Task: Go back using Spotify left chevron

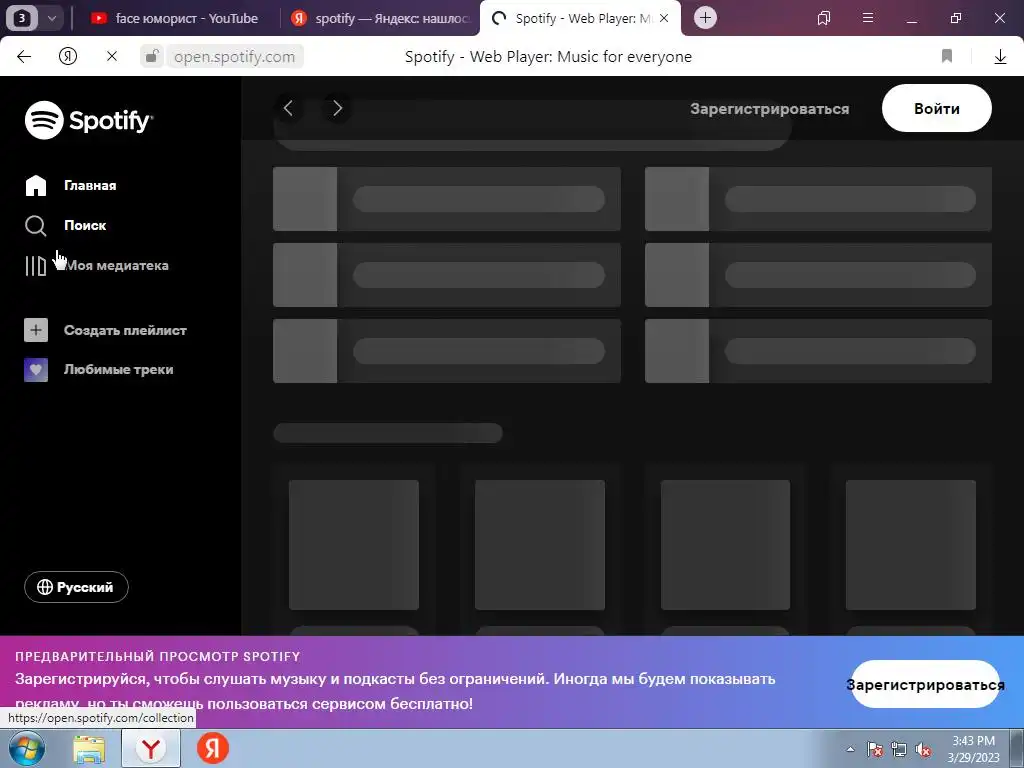Action: [288, 108]
